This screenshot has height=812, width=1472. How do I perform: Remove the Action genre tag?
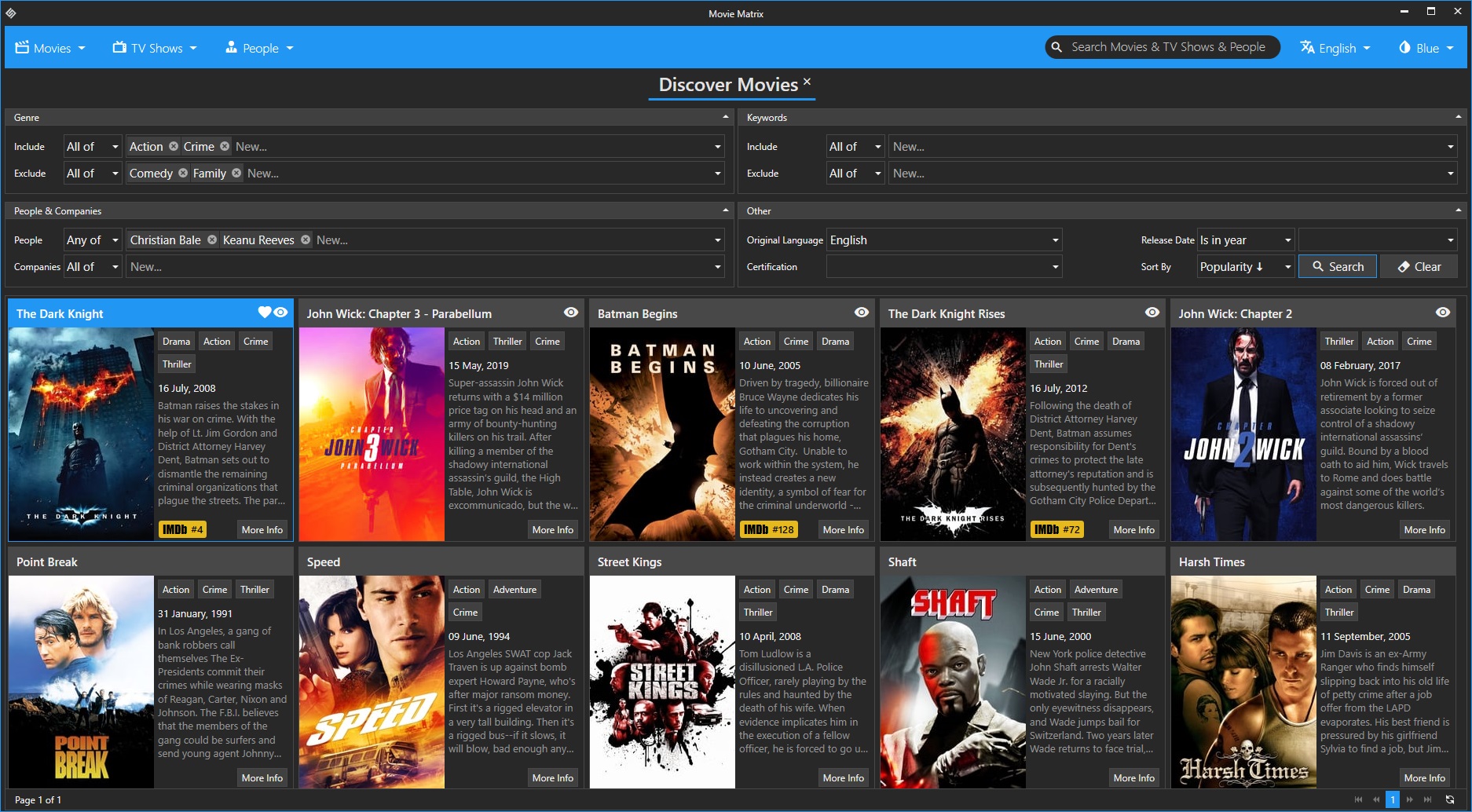[174, 146]
